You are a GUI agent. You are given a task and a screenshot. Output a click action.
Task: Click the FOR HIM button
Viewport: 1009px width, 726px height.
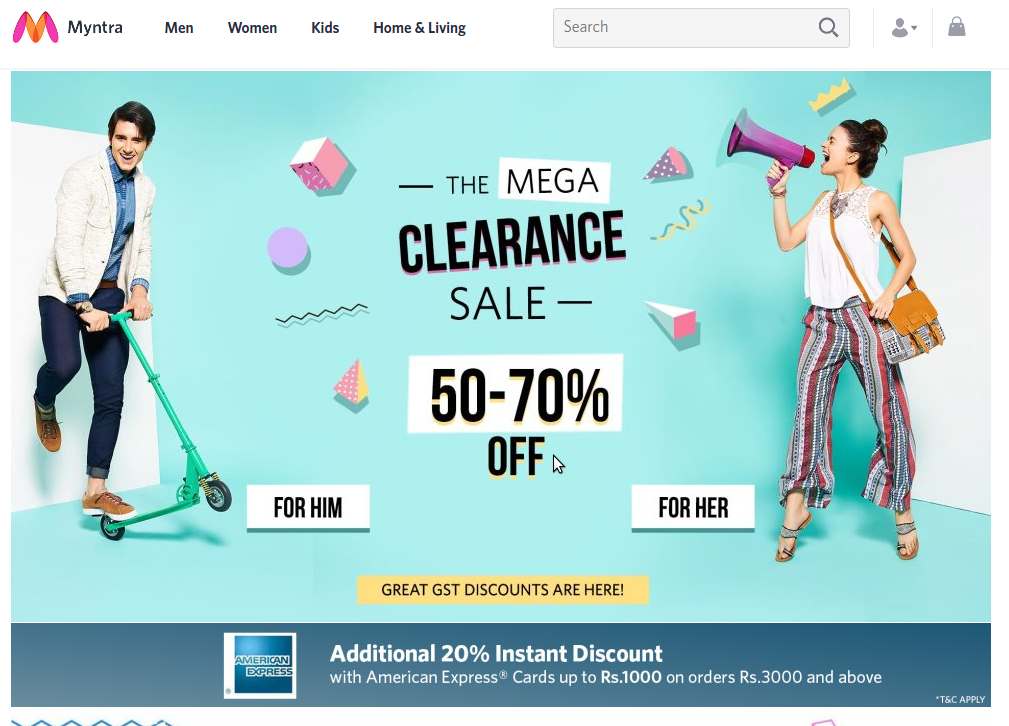tap(308, 508)
